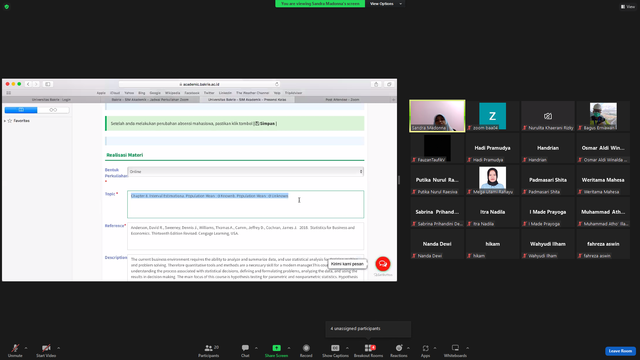The height and width of the screenshot is (360, 640).
Task: Click Safari share icon in shared window
Action: pos(376,84)
